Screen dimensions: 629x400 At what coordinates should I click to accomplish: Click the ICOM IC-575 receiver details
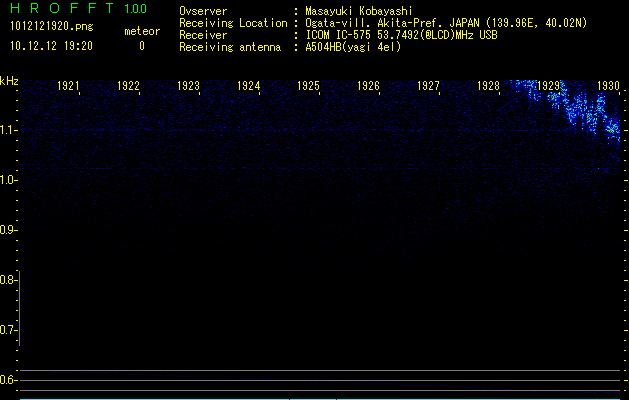pyautogui.click(x=401, y=35)
